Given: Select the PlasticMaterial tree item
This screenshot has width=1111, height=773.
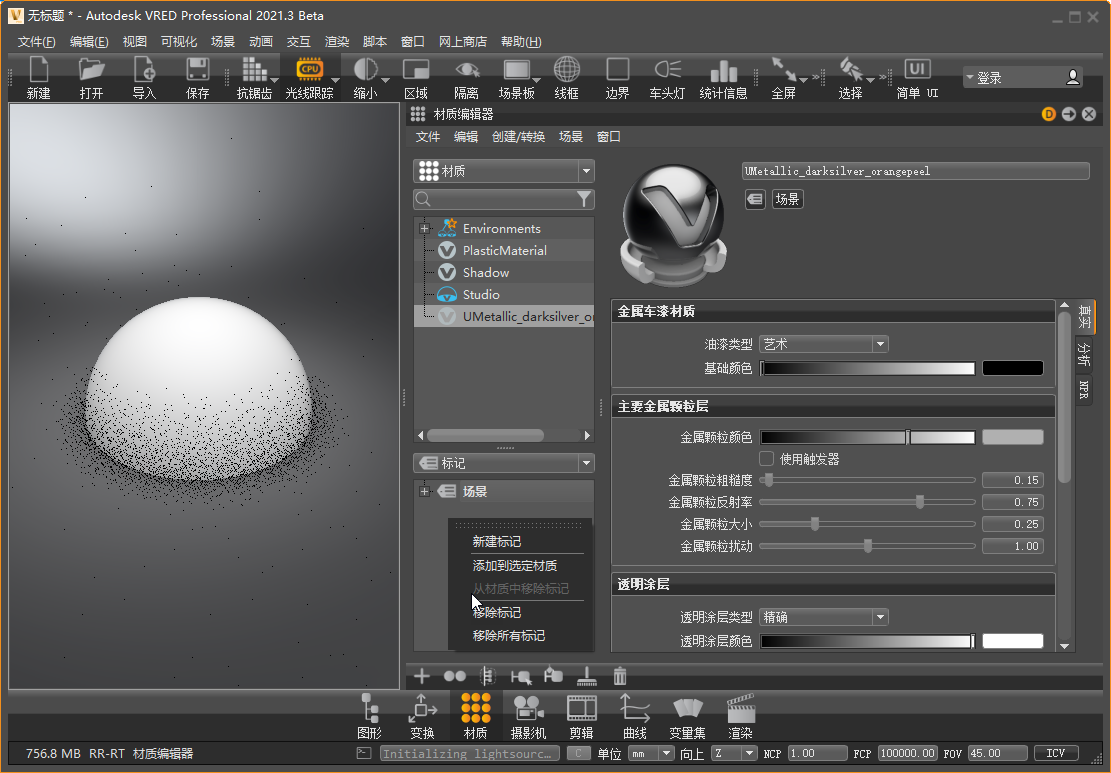Looking at the screenshot, I should tap(504, 250).
